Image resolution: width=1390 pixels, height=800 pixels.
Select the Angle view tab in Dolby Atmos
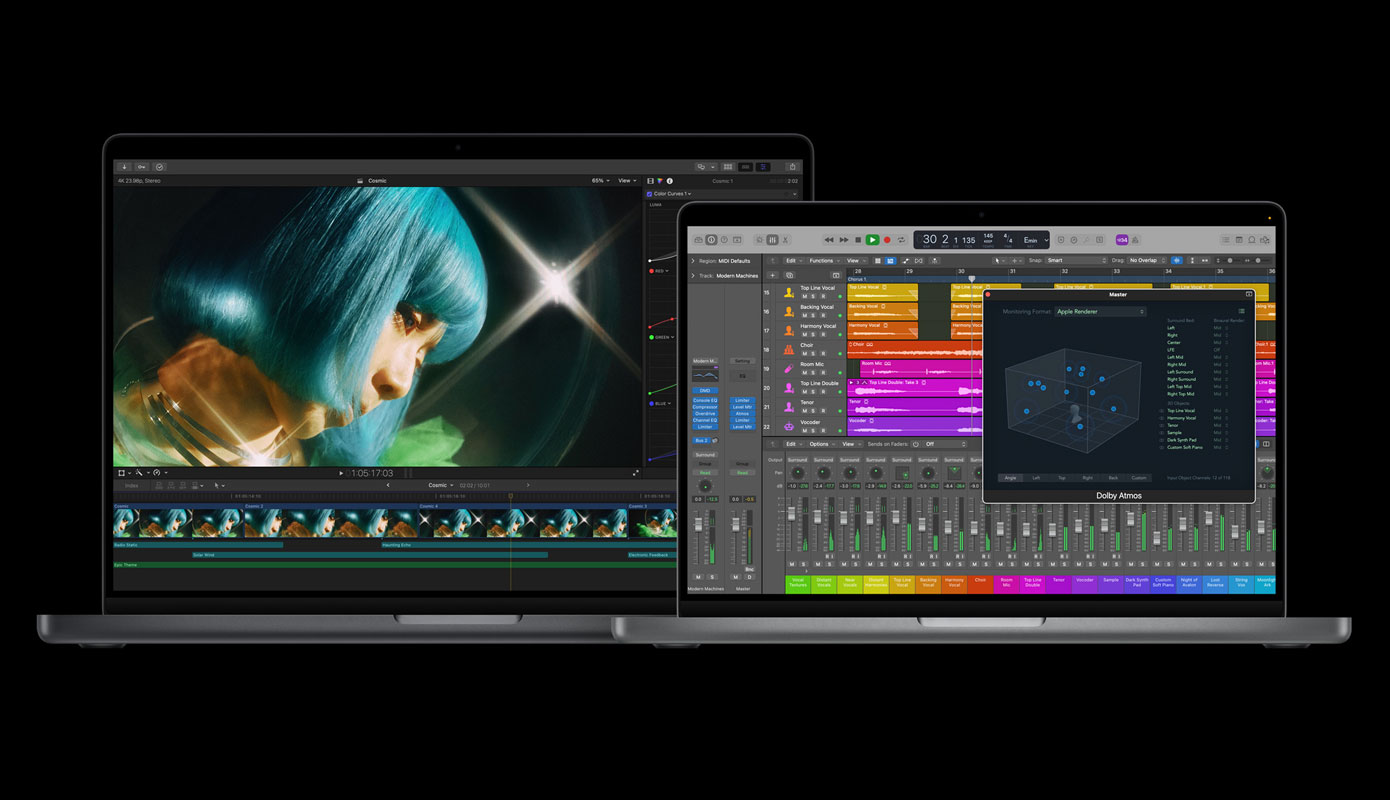pyautogui.click(x=1010, y=478)
